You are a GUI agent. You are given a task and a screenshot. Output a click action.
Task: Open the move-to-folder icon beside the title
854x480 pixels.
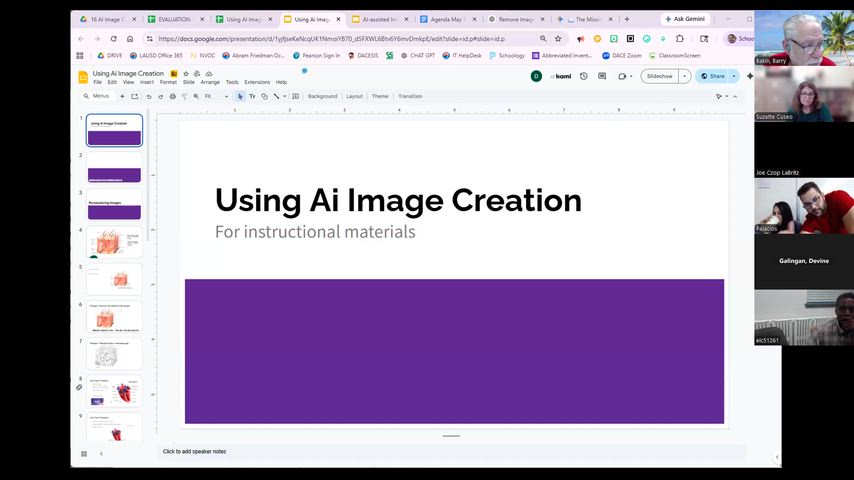(x=197, y=74)
